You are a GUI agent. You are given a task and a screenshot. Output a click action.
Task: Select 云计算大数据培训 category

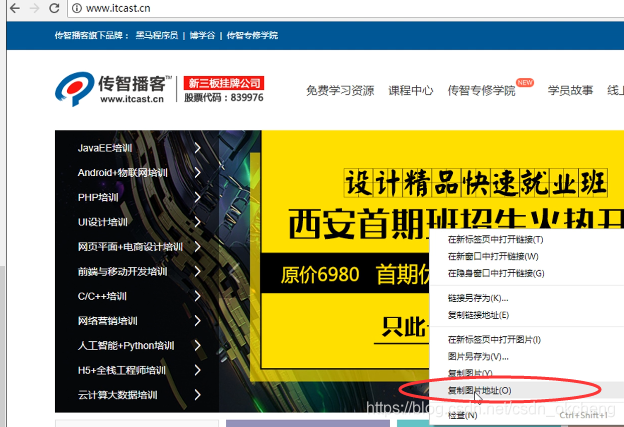click(118, 395)
